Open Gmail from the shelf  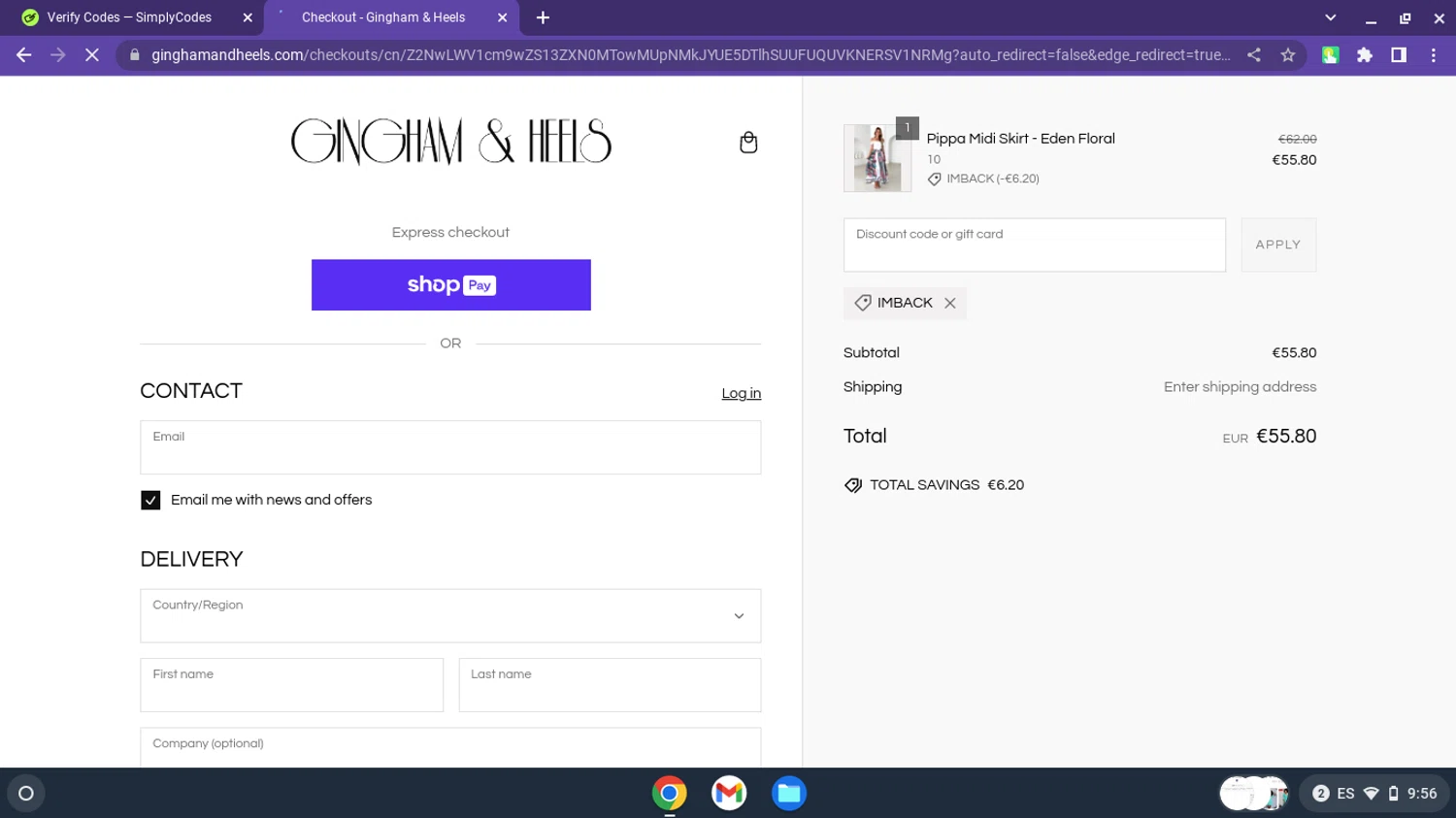pyautogui.click(x=729, y=794)
